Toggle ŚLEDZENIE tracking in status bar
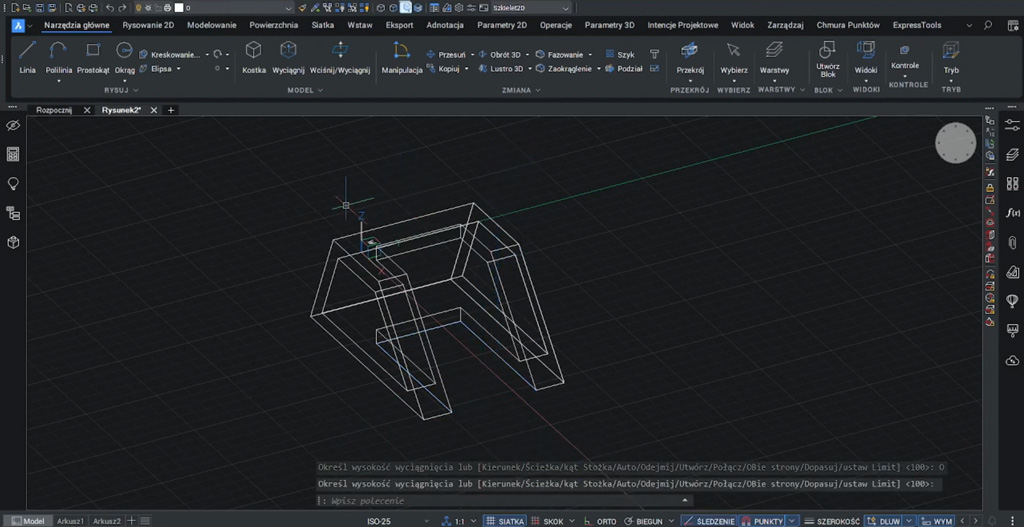 (x=709, y=521)
